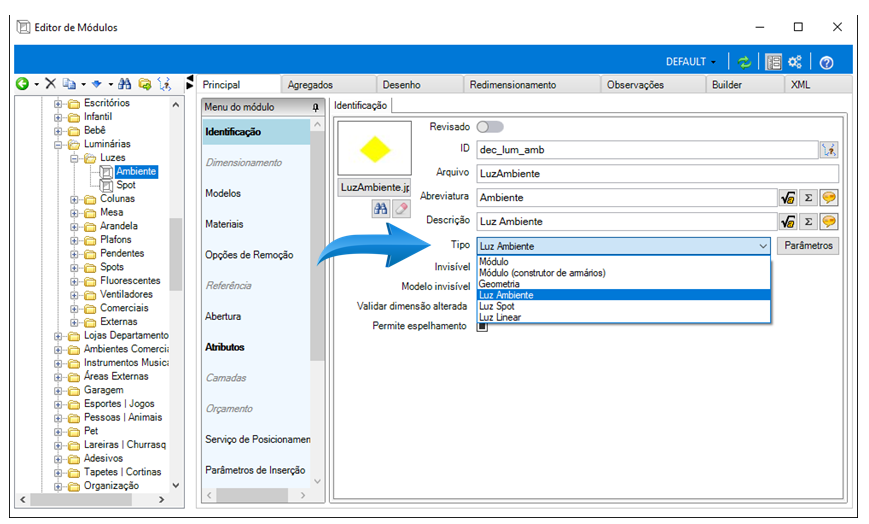The height and width of the screenshot is (524, 869).
Task: Click the LuzAmbiente.jpg file button
Action: click(375, 187)
